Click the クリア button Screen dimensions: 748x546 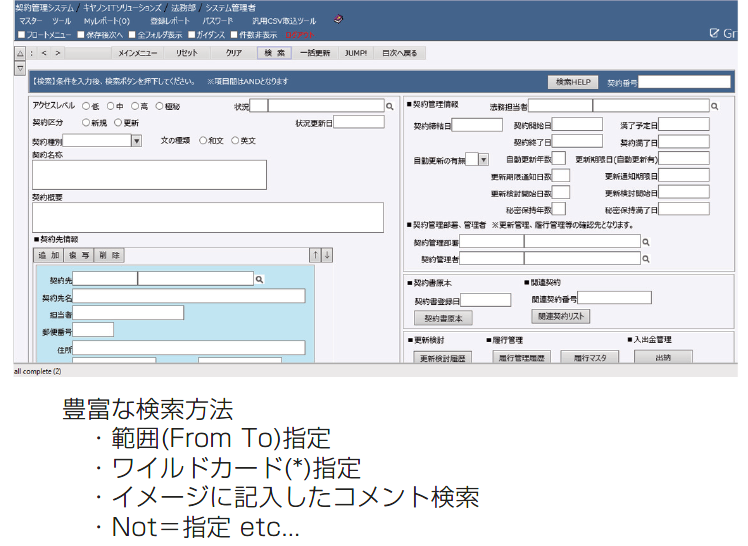point(234,53)
